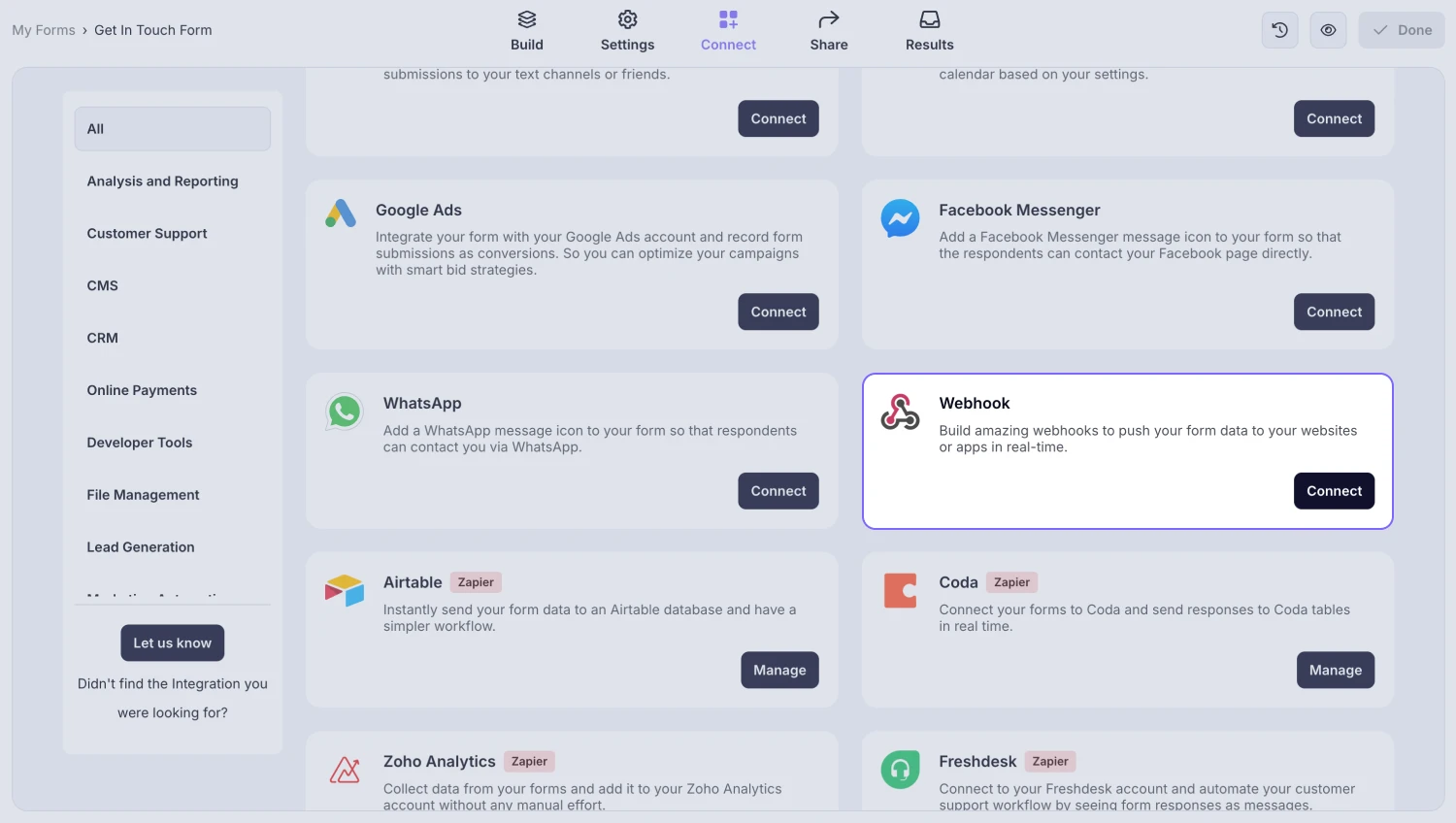Click the Airtable logo icon
The image size is (1456, 823).
click(345, 590)
